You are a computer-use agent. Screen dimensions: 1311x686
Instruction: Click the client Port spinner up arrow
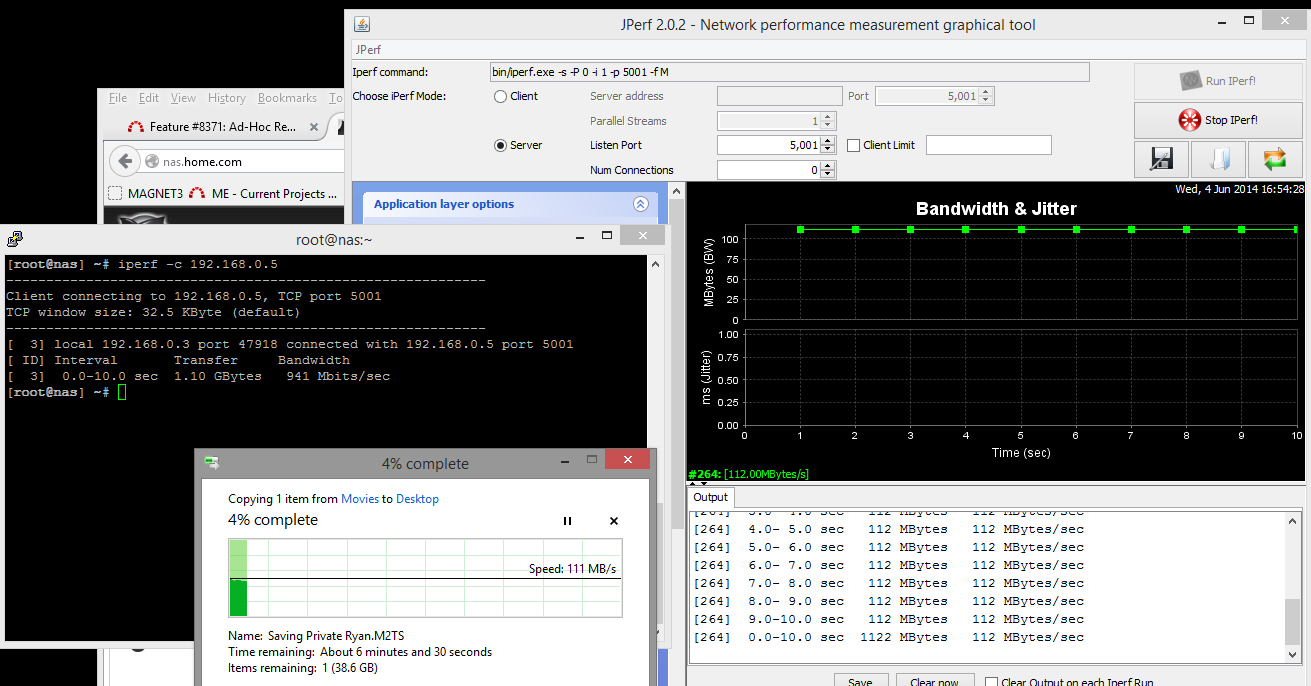(986, 92)
